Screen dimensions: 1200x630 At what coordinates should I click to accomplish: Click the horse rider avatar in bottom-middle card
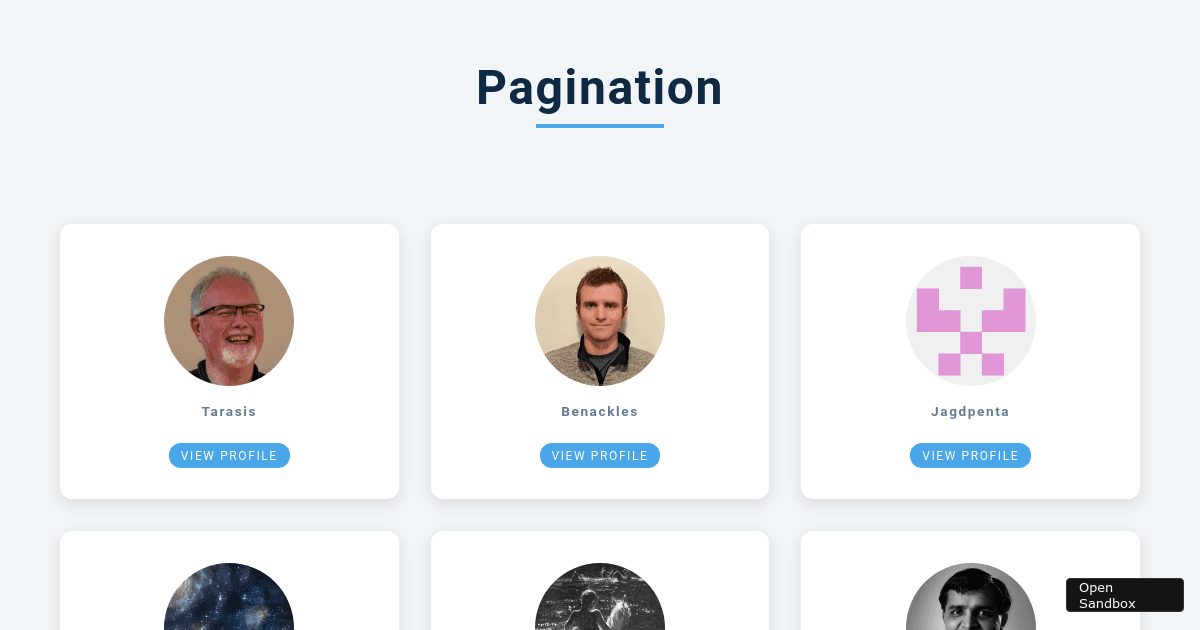coord(600,598)
